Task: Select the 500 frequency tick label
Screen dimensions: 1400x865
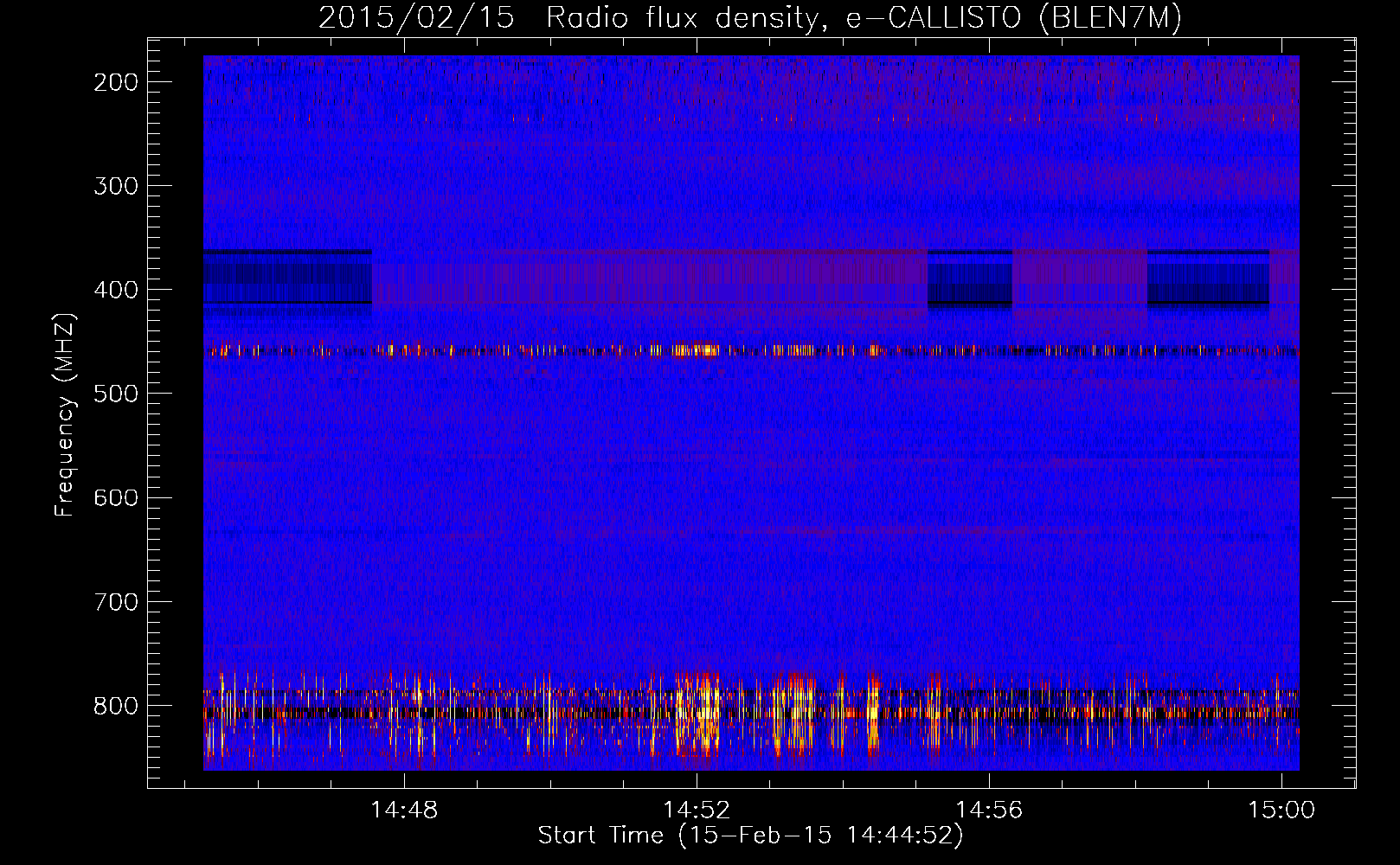Action: (x=115, y=394)
